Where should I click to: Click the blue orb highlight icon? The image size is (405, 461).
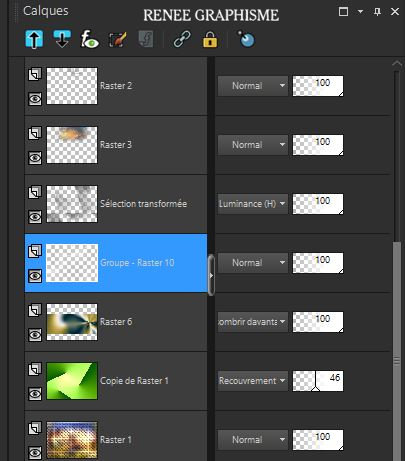pos(246,39)
